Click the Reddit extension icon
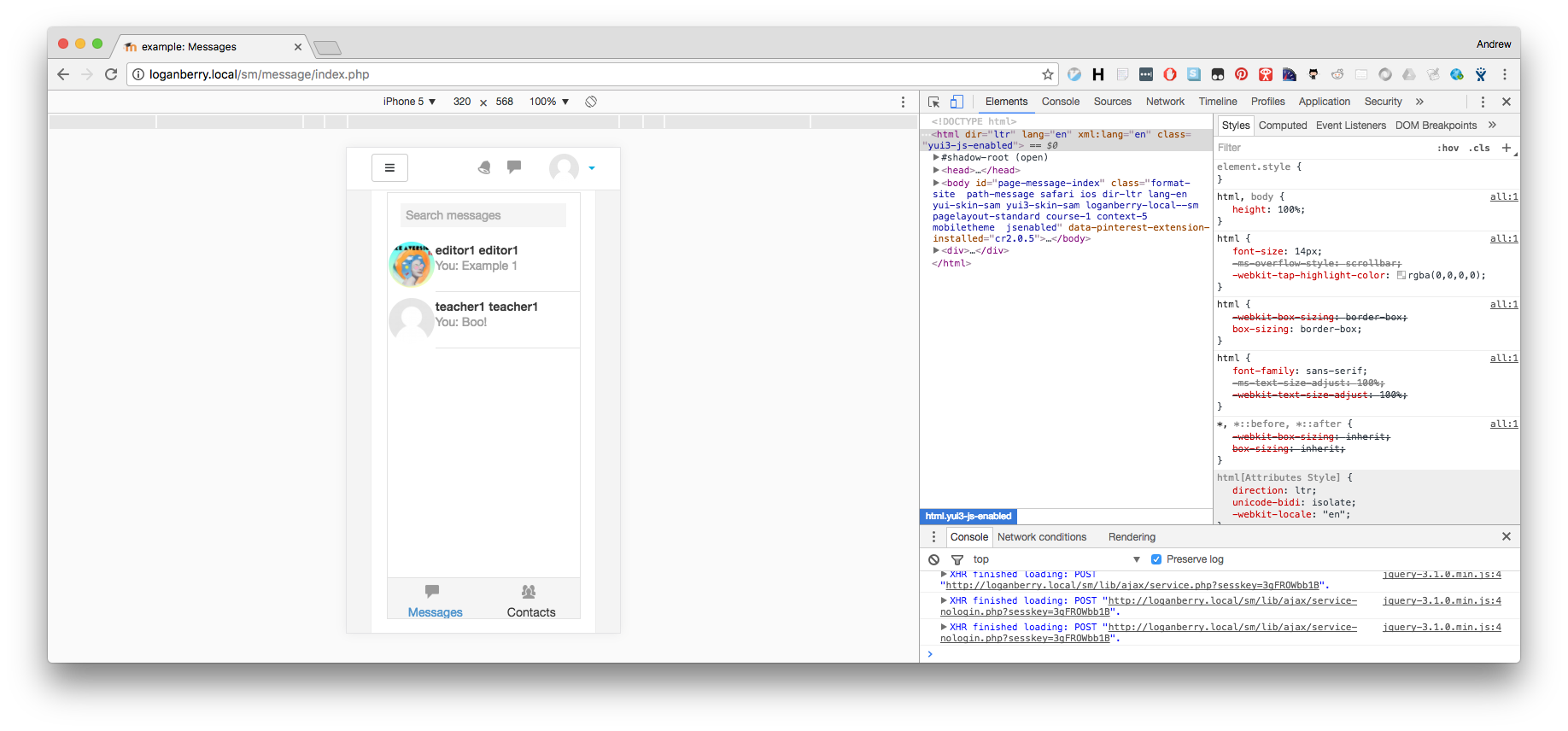1568x731 pixels. point(1337,74)
